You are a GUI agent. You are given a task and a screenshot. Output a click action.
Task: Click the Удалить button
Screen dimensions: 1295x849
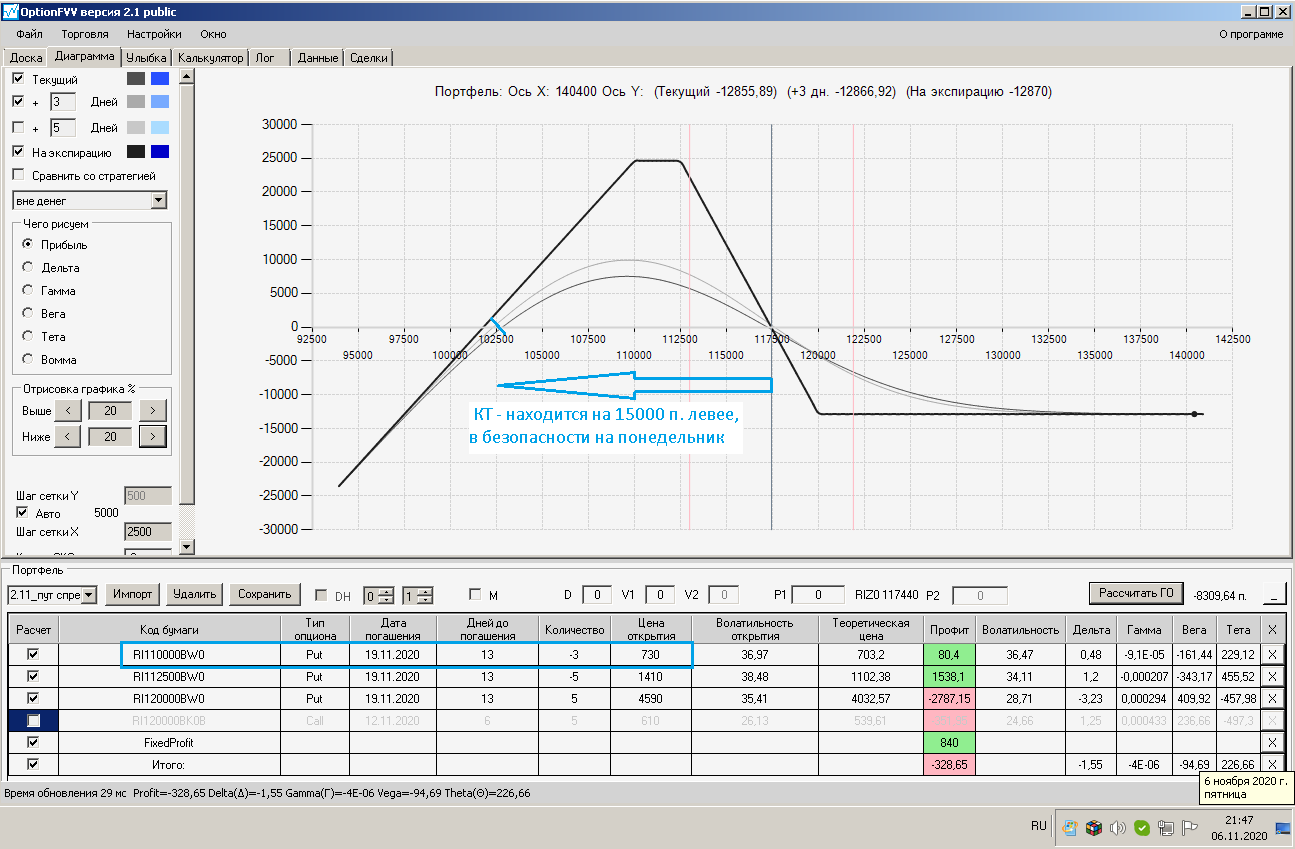194,594
